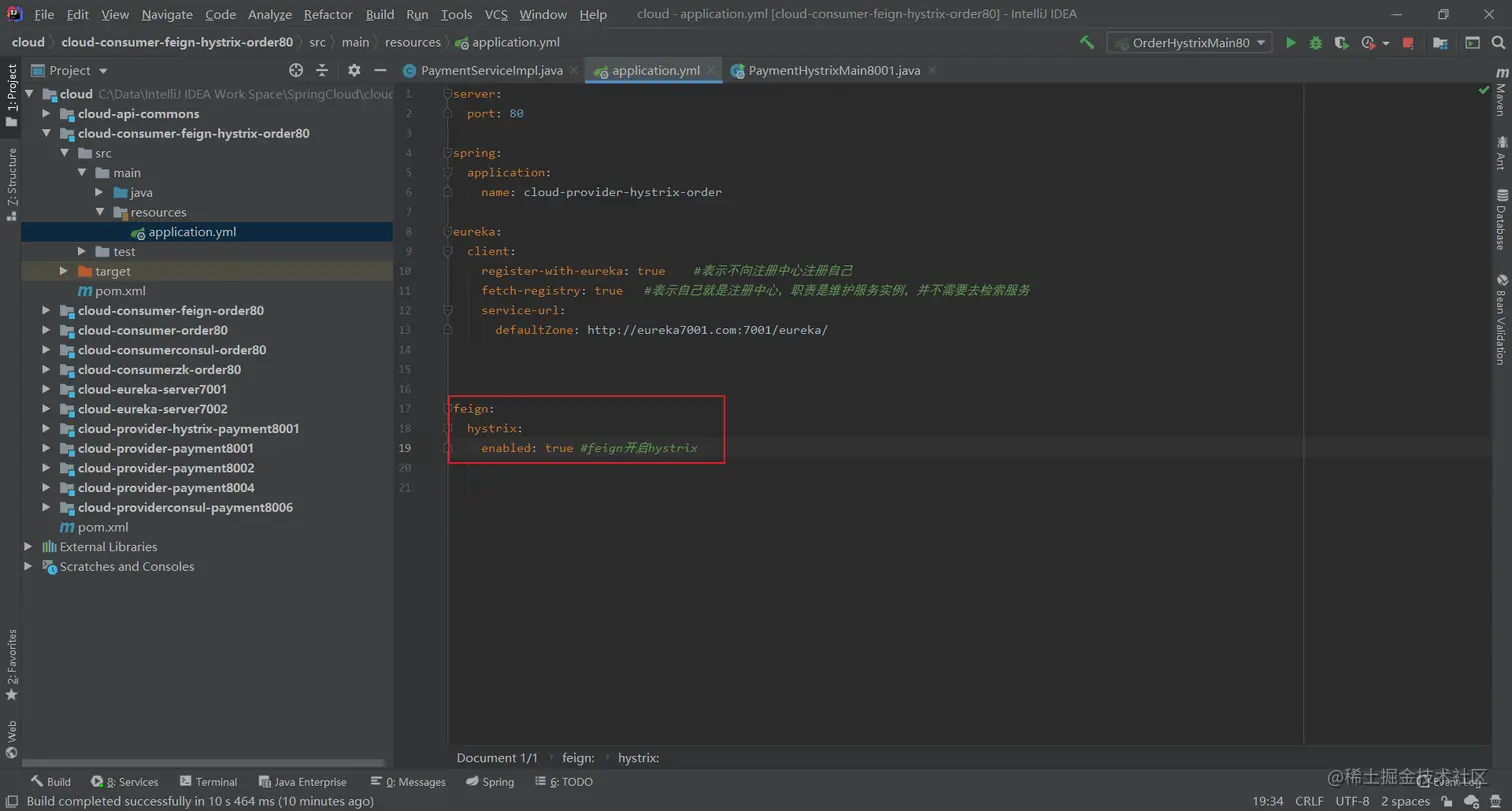Image resolution: width=1512 pixels, height=811 pixels.
Task: Run OrderHystrixMain80 with the green play icon
Action: coord(1291,43)
